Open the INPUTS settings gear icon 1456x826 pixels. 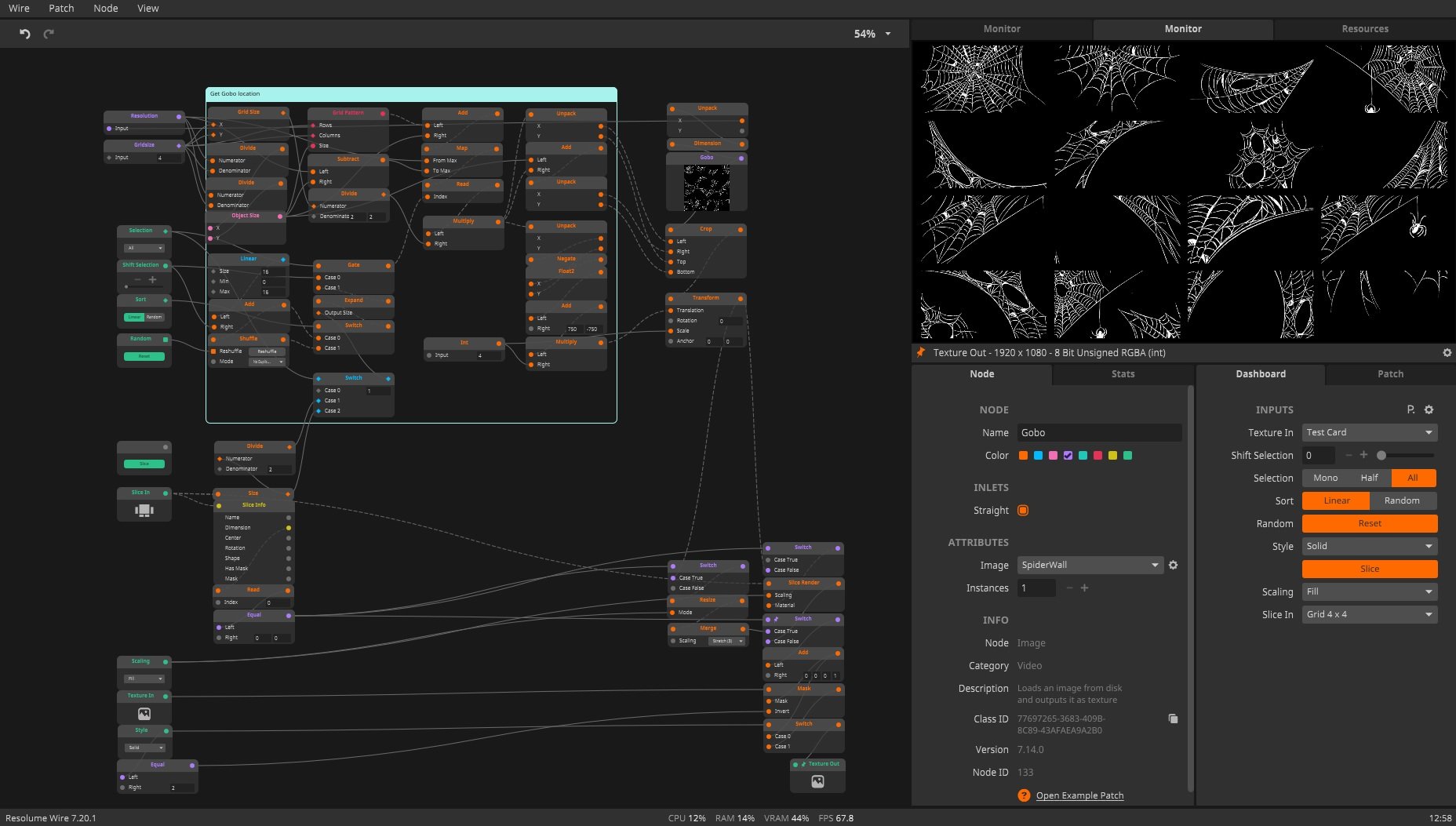pos(1429,409)
